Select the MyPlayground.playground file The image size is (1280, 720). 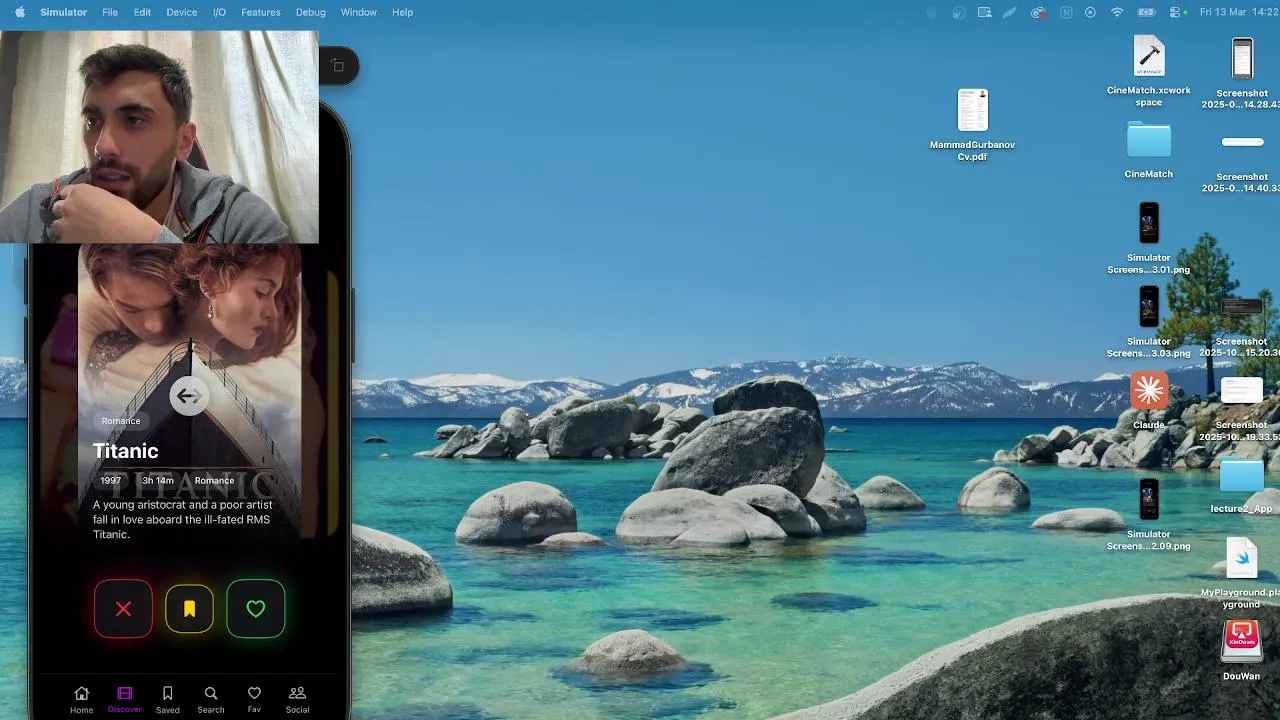click(1242, 573)
